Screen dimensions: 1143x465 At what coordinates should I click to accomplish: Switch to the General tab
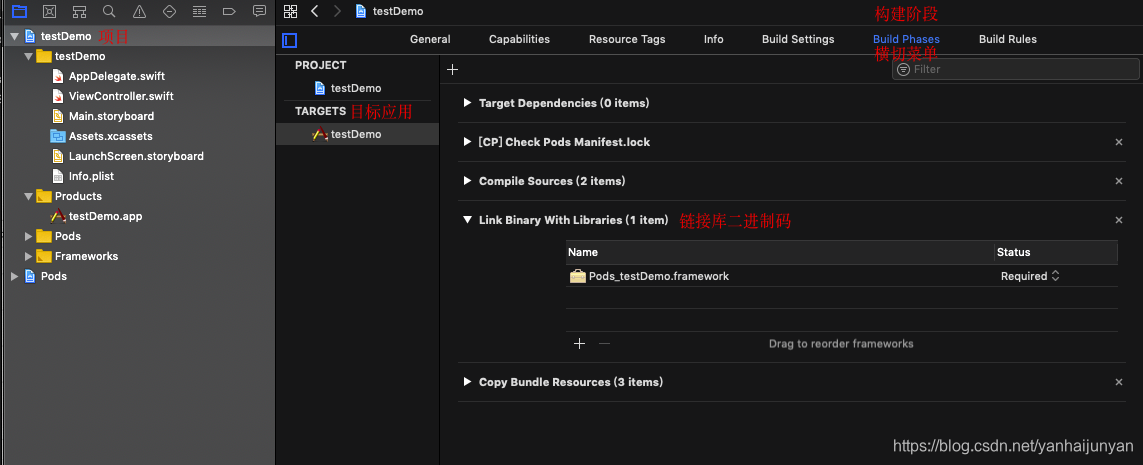tap(430, 39)
